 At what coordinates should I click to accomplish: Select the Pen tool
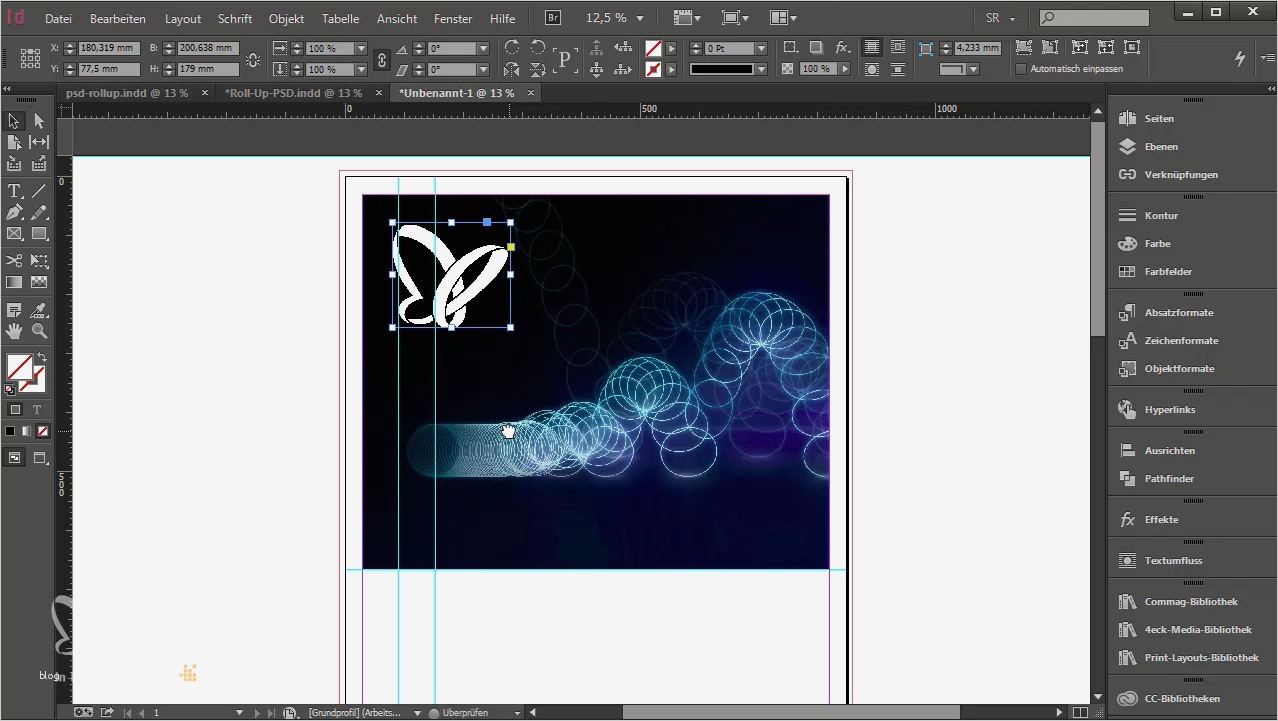[x=14, y=213]
